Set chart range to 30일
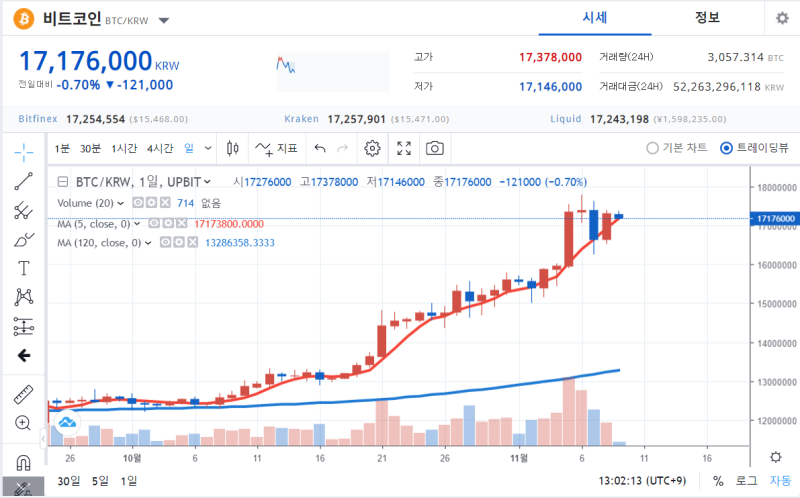 point(69,481)
